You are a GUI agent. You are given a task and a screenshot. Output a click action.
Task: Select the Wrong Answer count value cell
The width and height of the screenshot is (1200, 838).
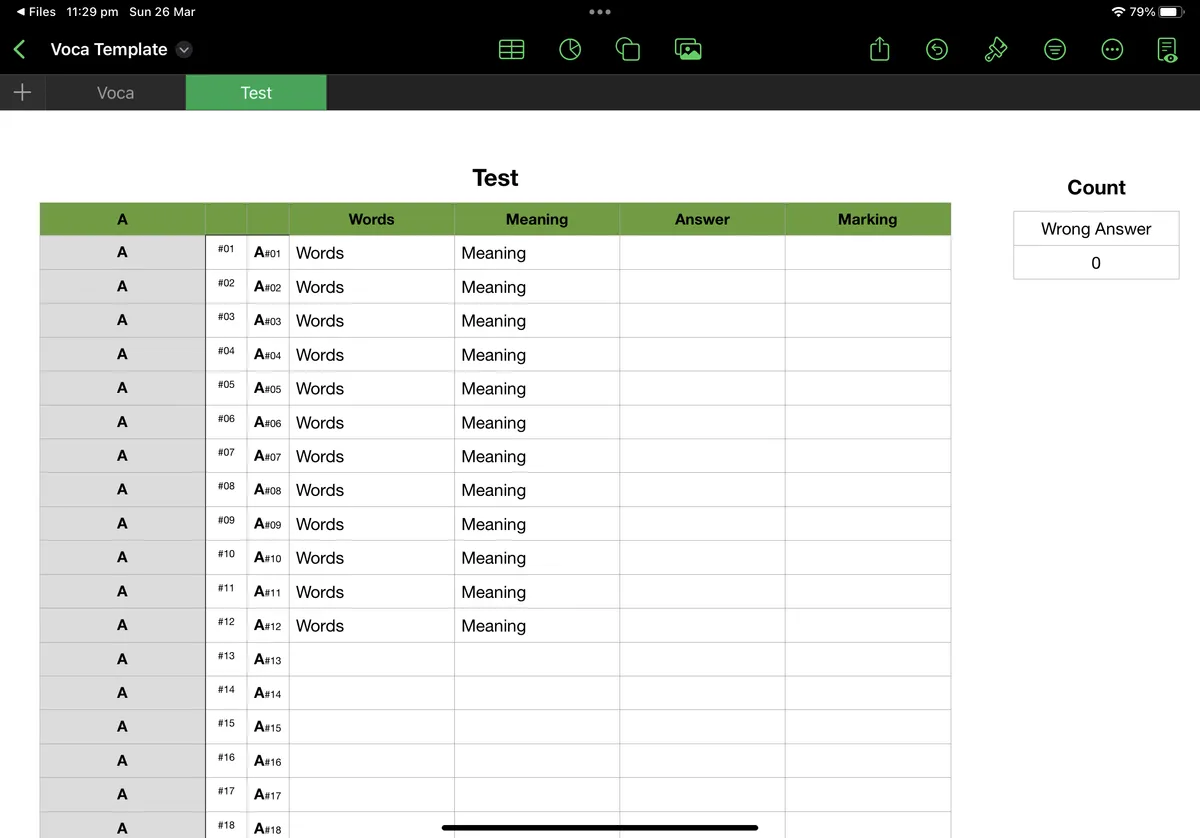[1096, 263]
